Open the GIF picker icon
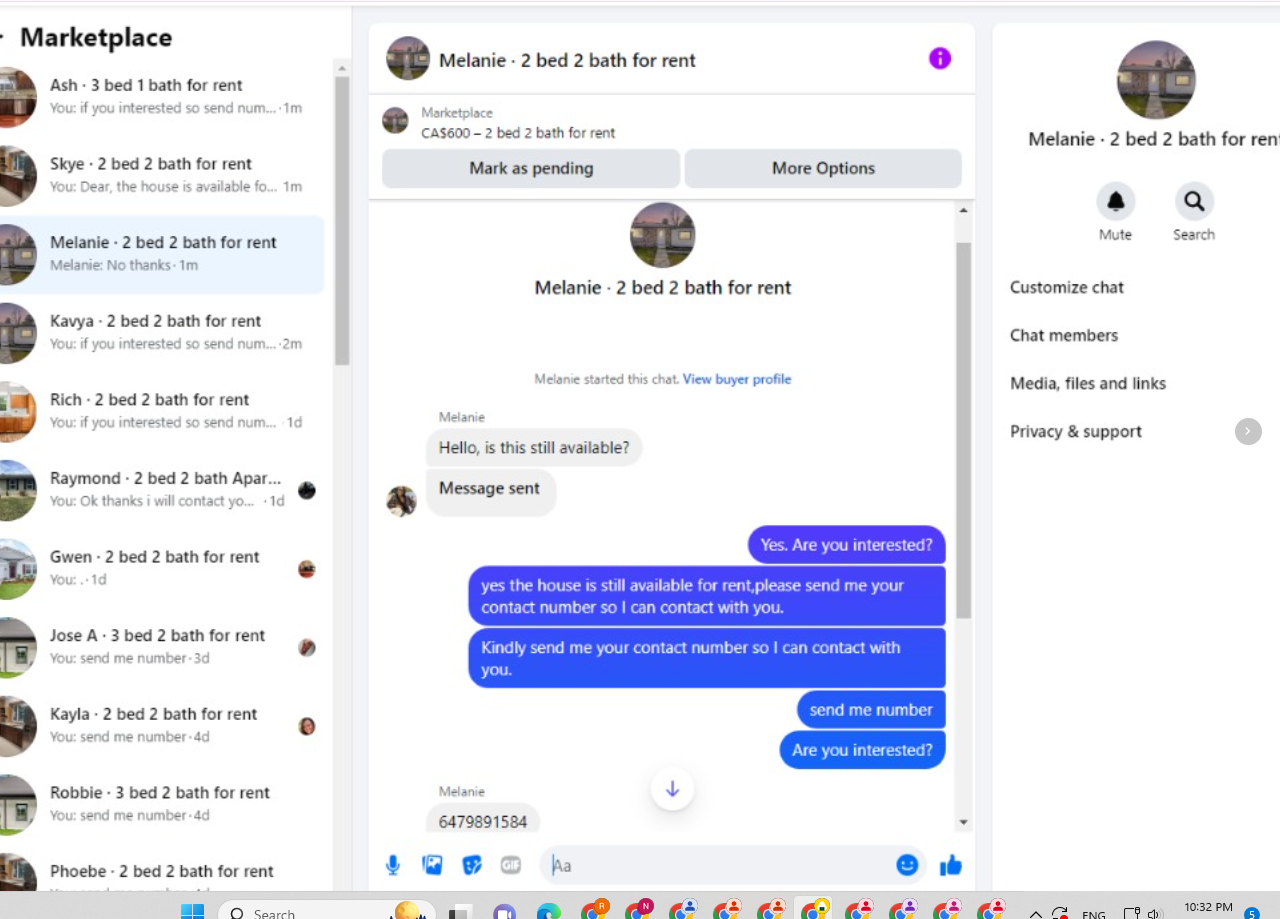The height and width of the screenshot is (919, 1280). [x=511, y=865]
